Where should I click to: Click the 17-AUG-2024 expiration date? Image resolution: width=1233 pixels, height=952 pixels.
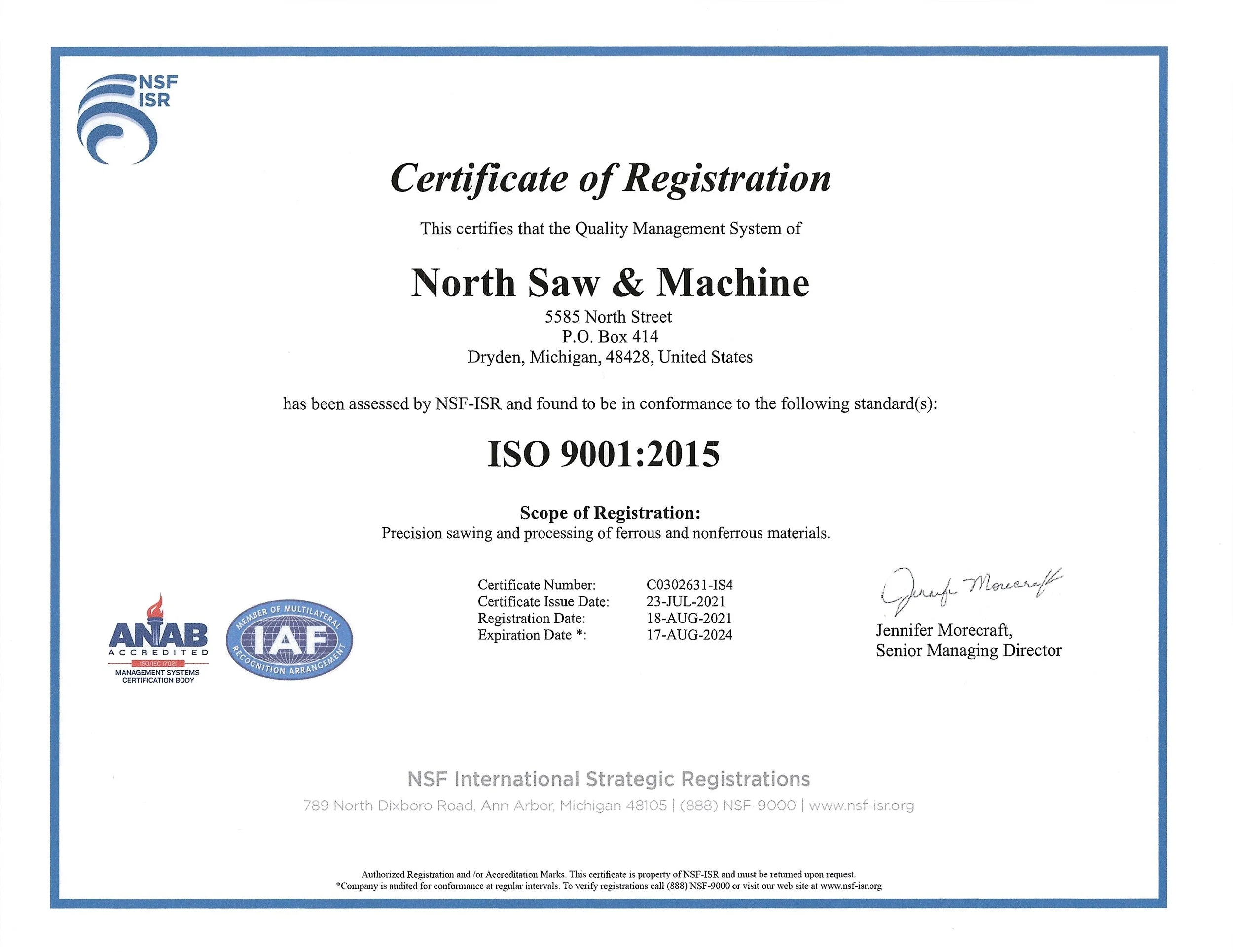(689, 635)
